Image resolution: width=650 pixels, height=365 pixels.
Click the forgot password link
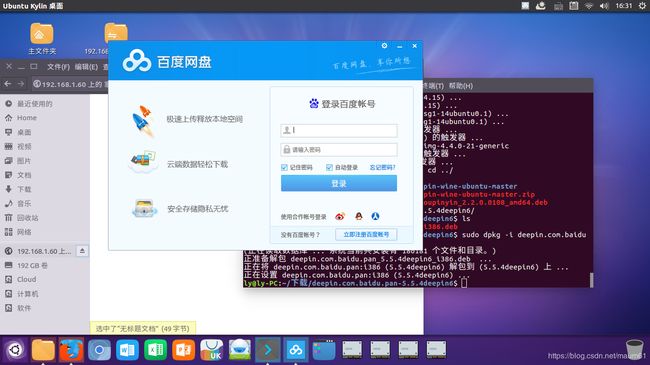(382, 168)
